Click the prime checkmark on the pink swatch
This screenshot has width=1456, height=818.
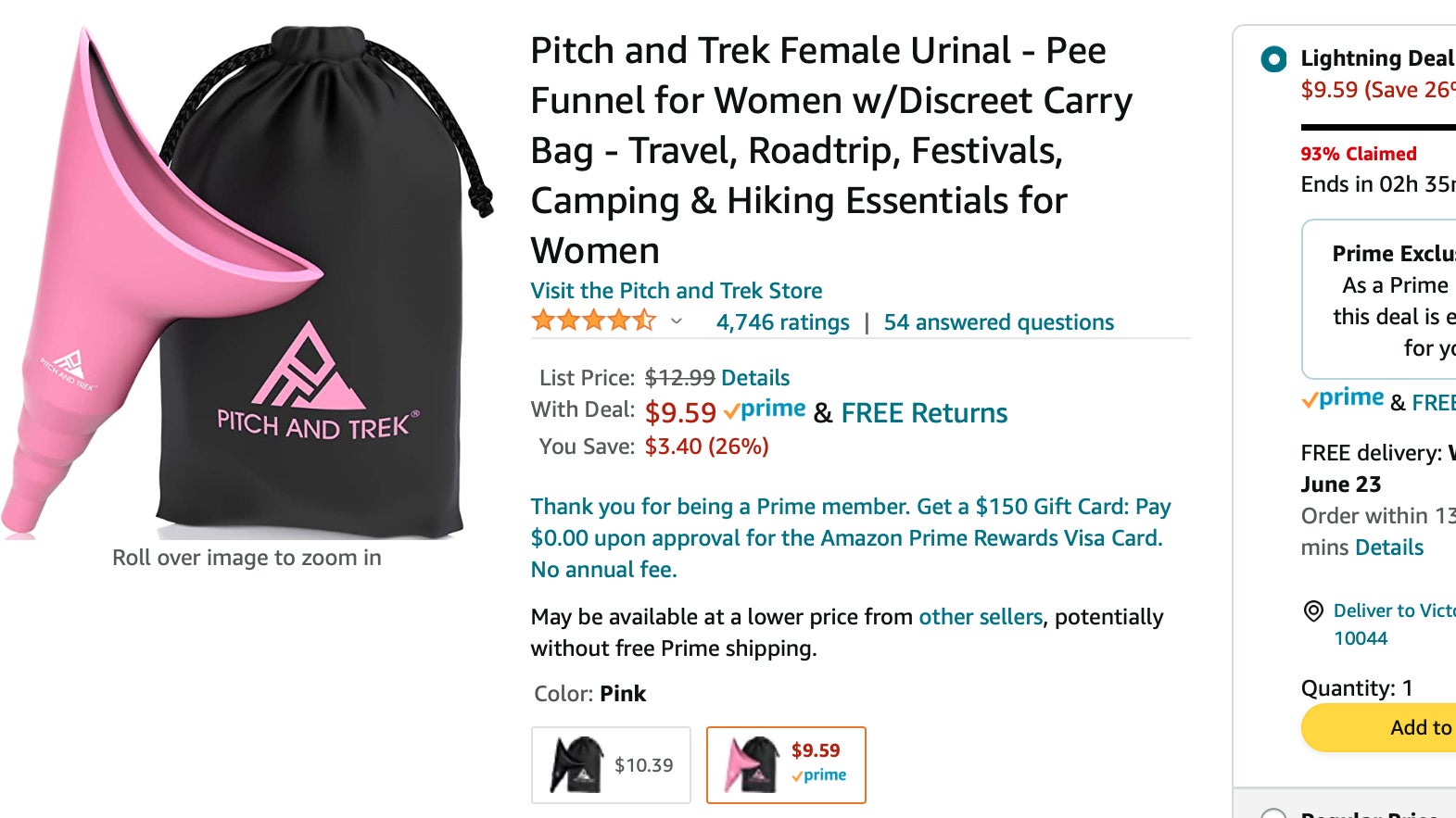point(821,776)
